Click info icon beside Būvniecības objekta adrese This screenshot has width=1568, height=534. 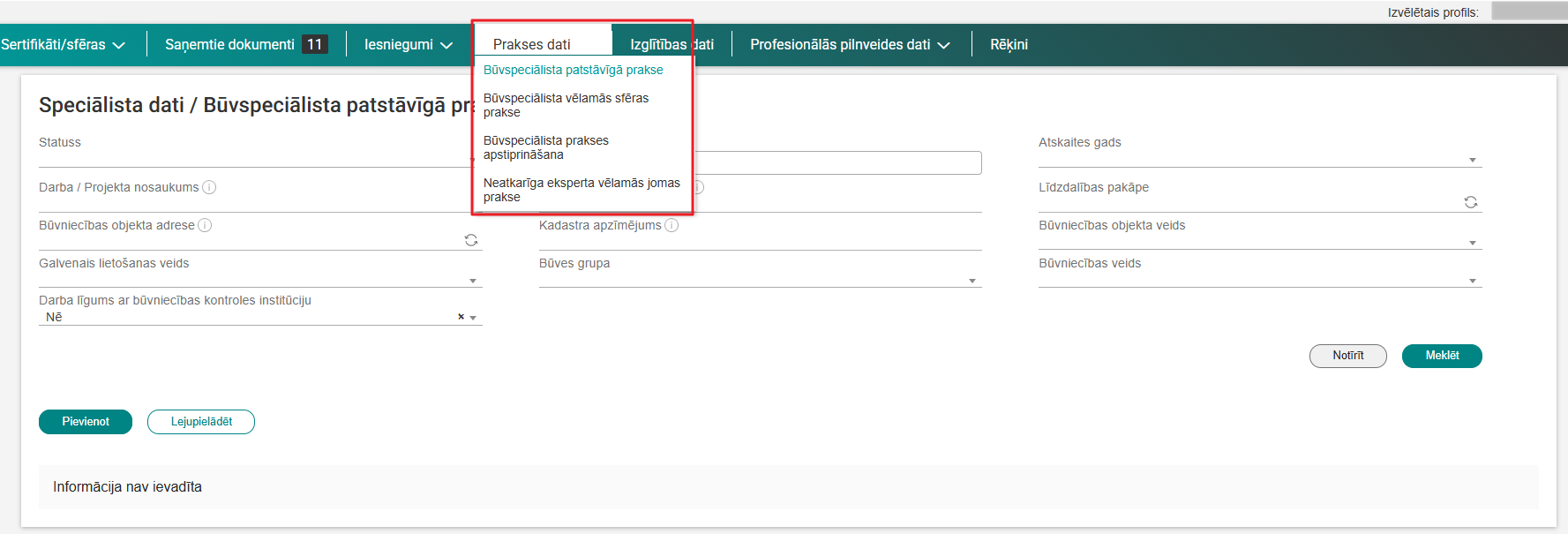click(x=205, y=225)
